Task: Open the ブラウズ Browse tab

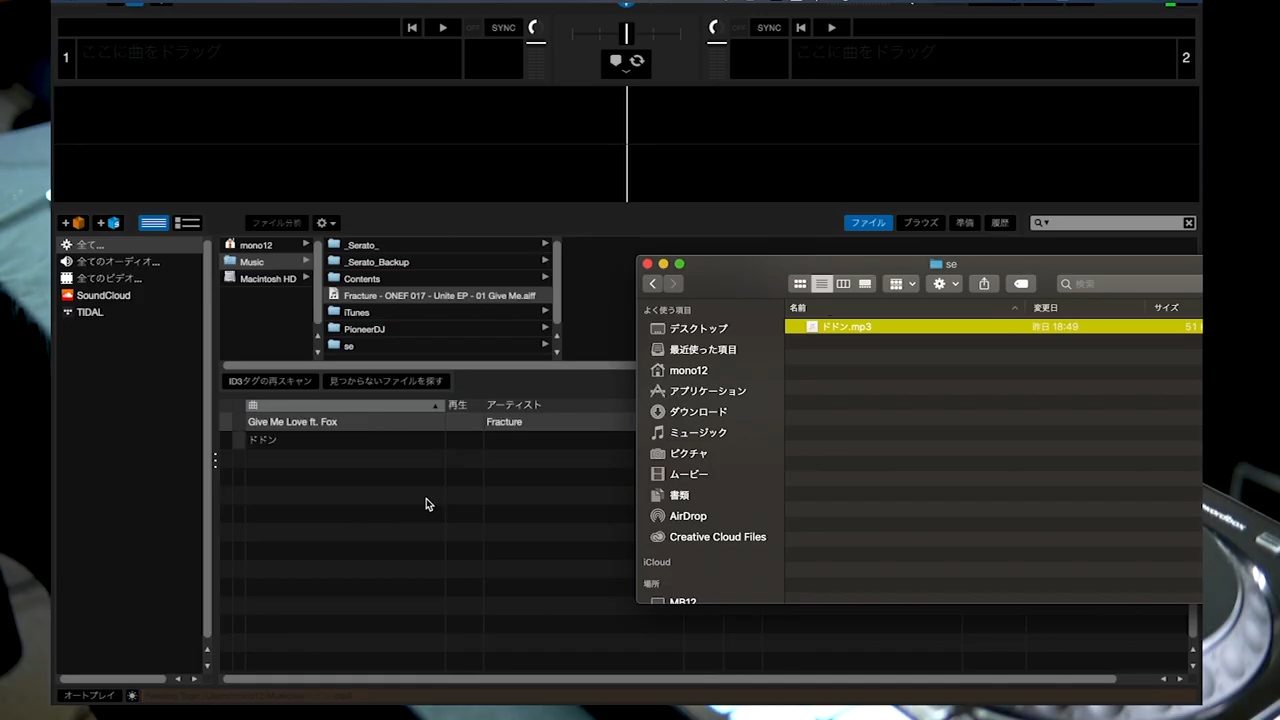Action: click(921, 223)
